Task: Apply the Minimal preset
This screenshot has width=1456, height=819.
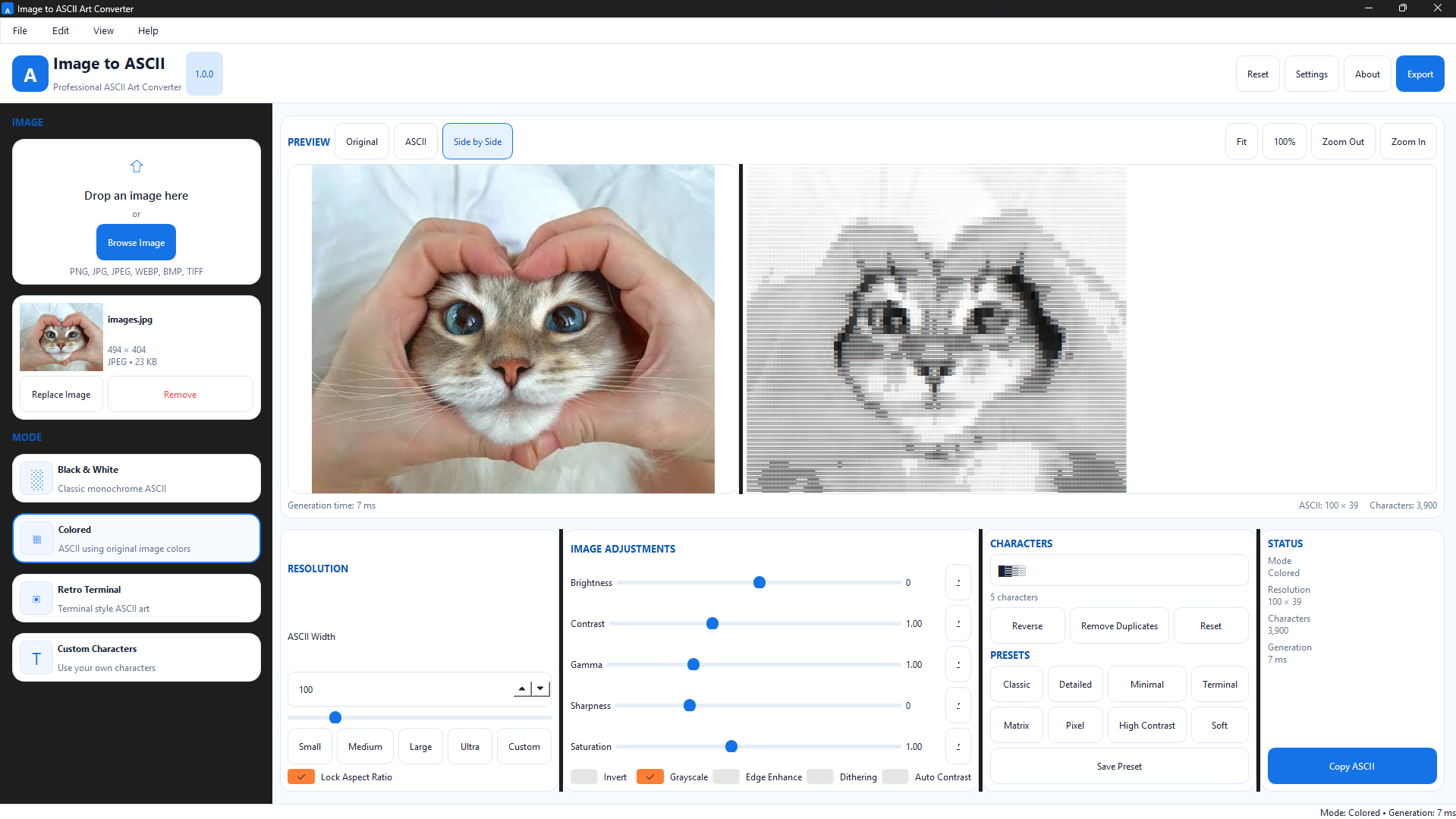Action: tap(1147, 685)
